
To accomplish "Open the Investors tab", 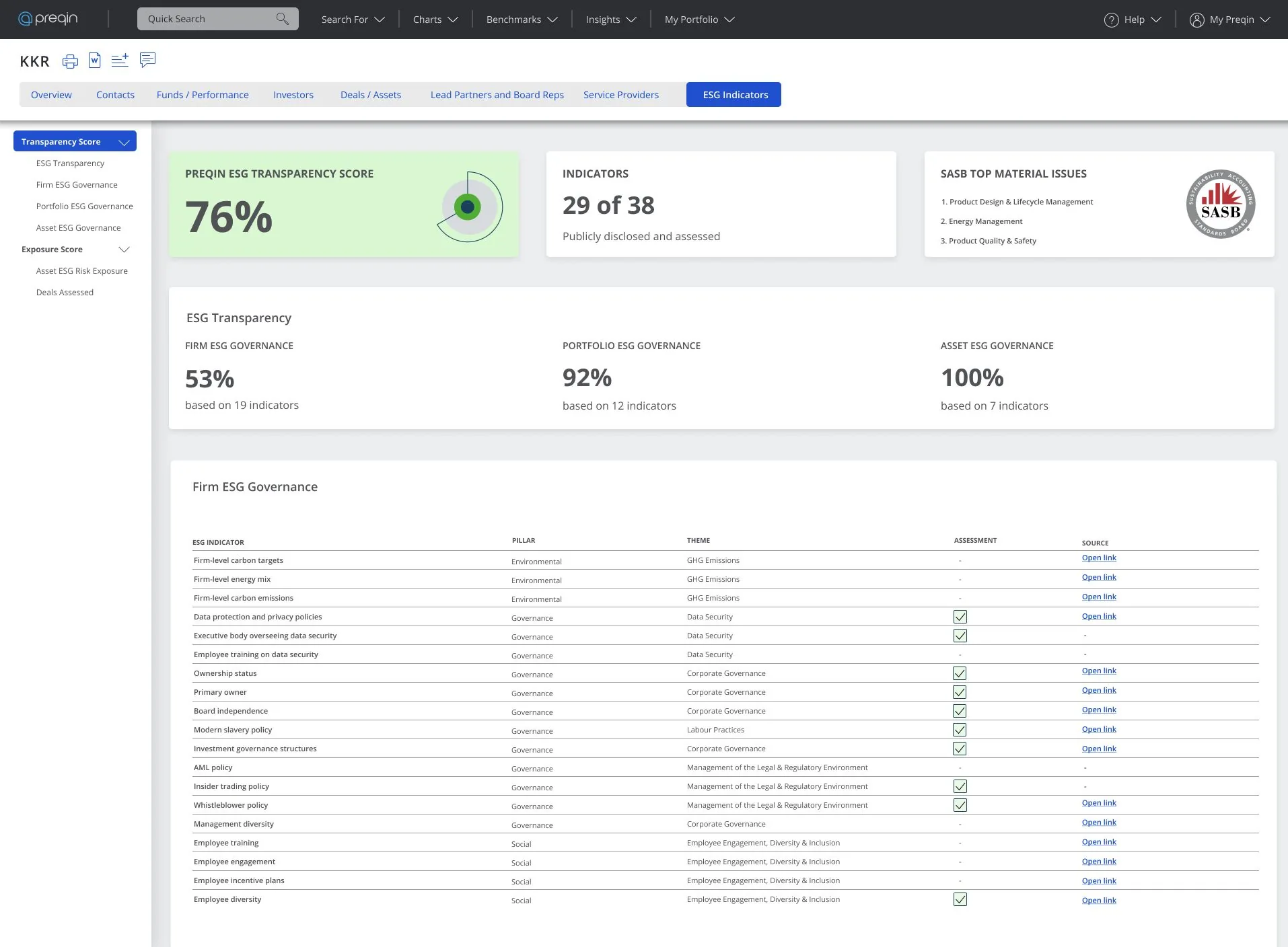I will coord(293,95).
